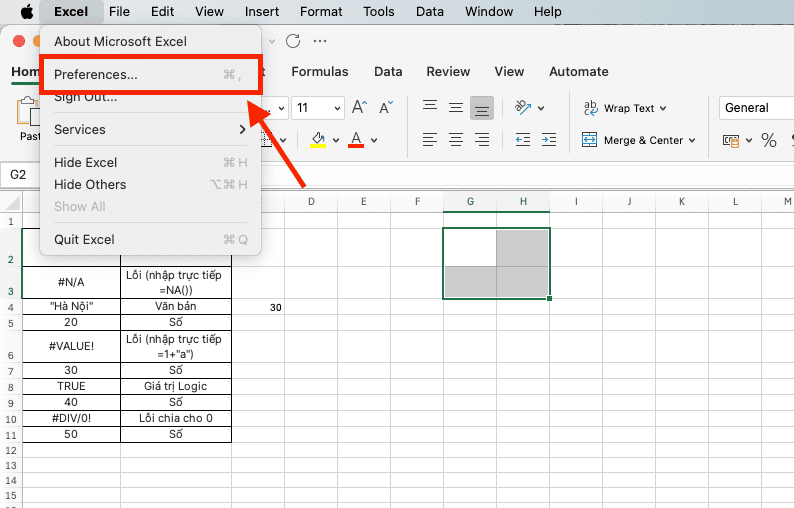Open accounting format dropdown arrow

point(749,140)
